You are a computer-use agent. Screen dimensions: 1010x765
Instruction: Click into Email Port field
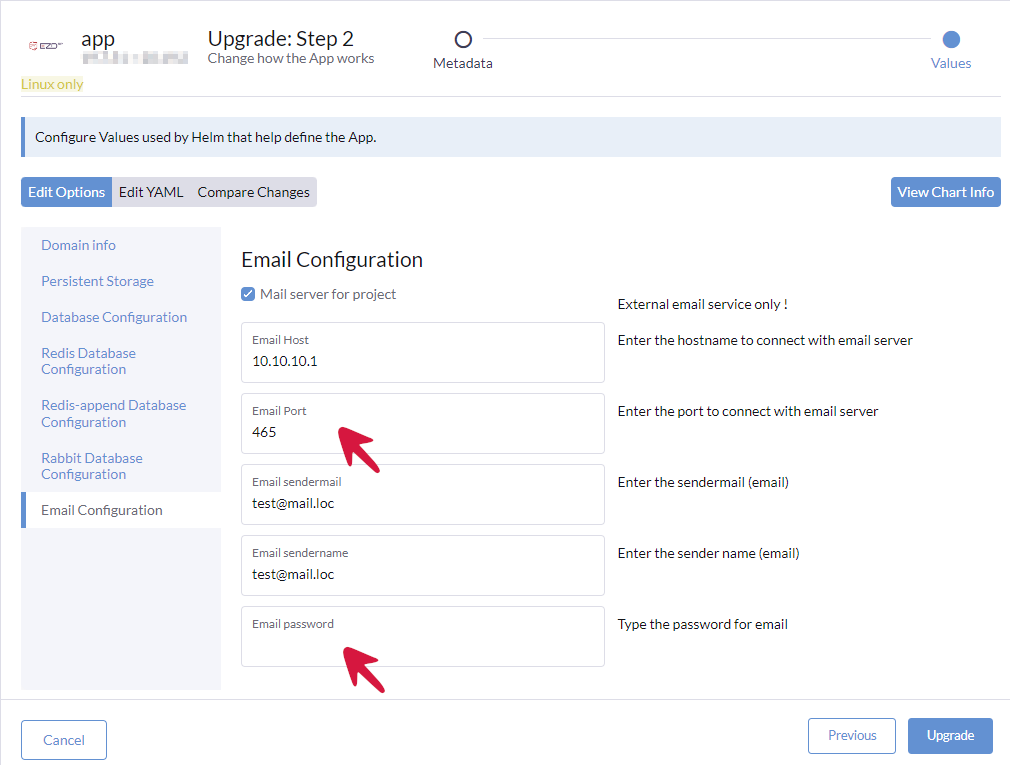pyautogui.click(x=422, y=432)
